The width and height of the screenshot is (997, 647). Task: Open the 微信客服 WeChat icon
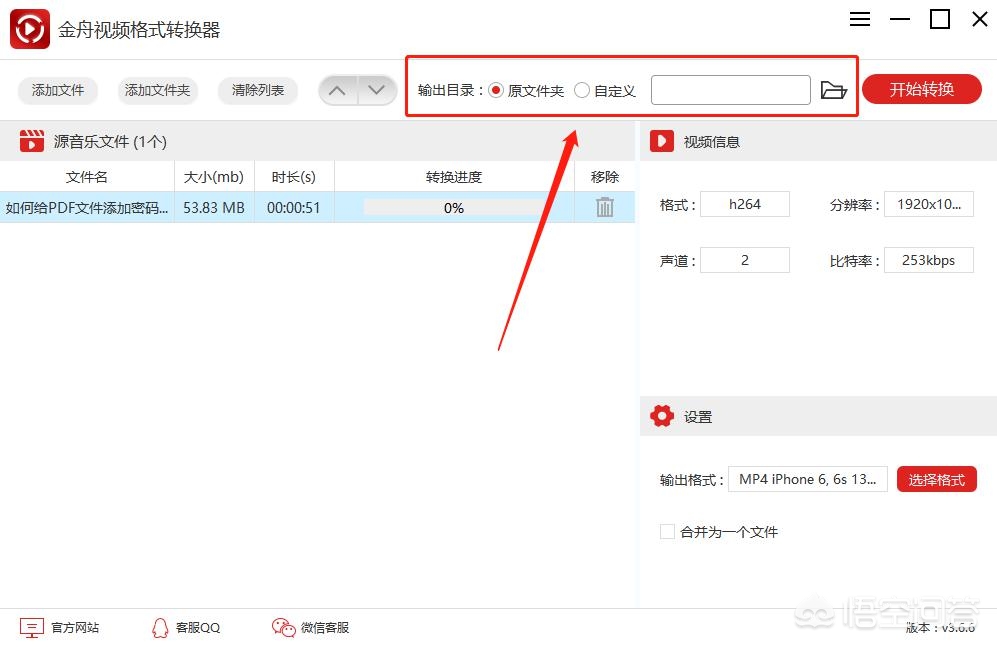284,627
